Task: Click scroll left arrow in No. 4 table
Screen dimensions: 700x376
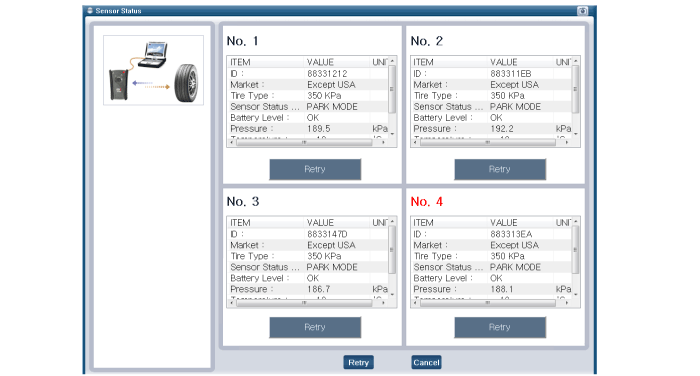Action: point(415,303)
